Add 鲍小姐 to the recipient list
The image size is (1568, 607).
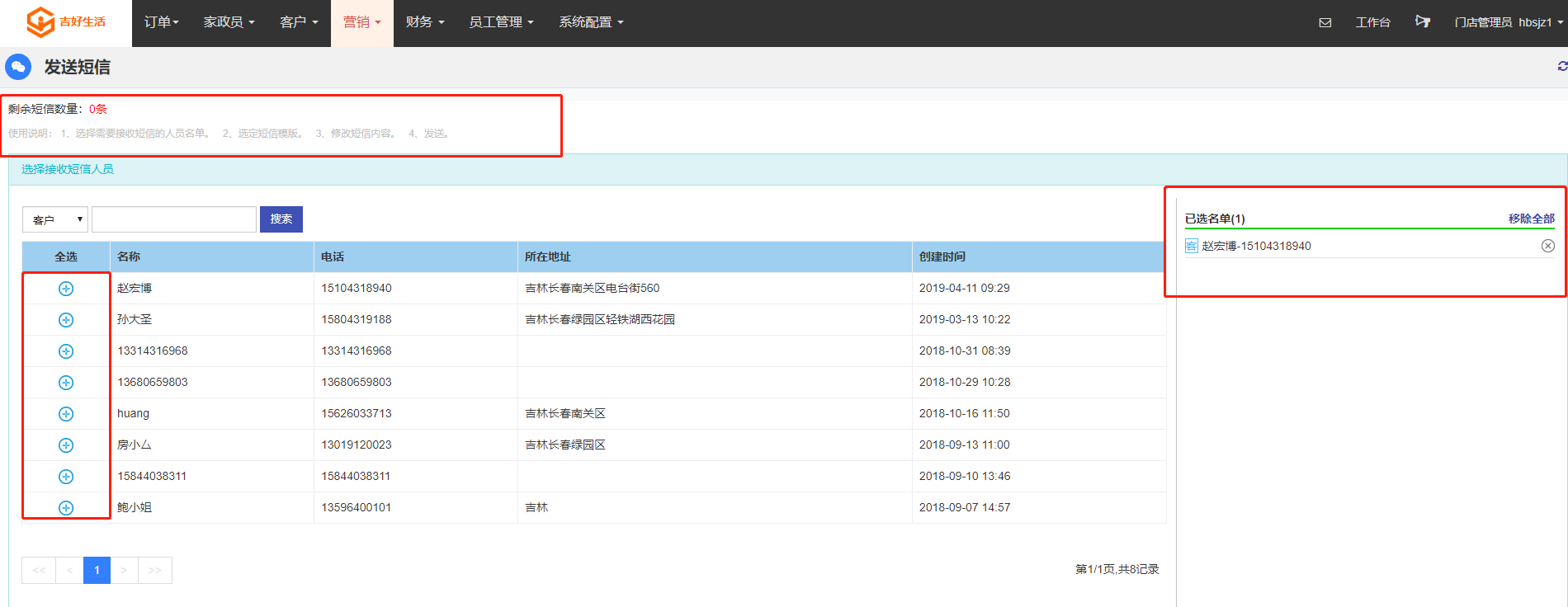pos(66,508)
